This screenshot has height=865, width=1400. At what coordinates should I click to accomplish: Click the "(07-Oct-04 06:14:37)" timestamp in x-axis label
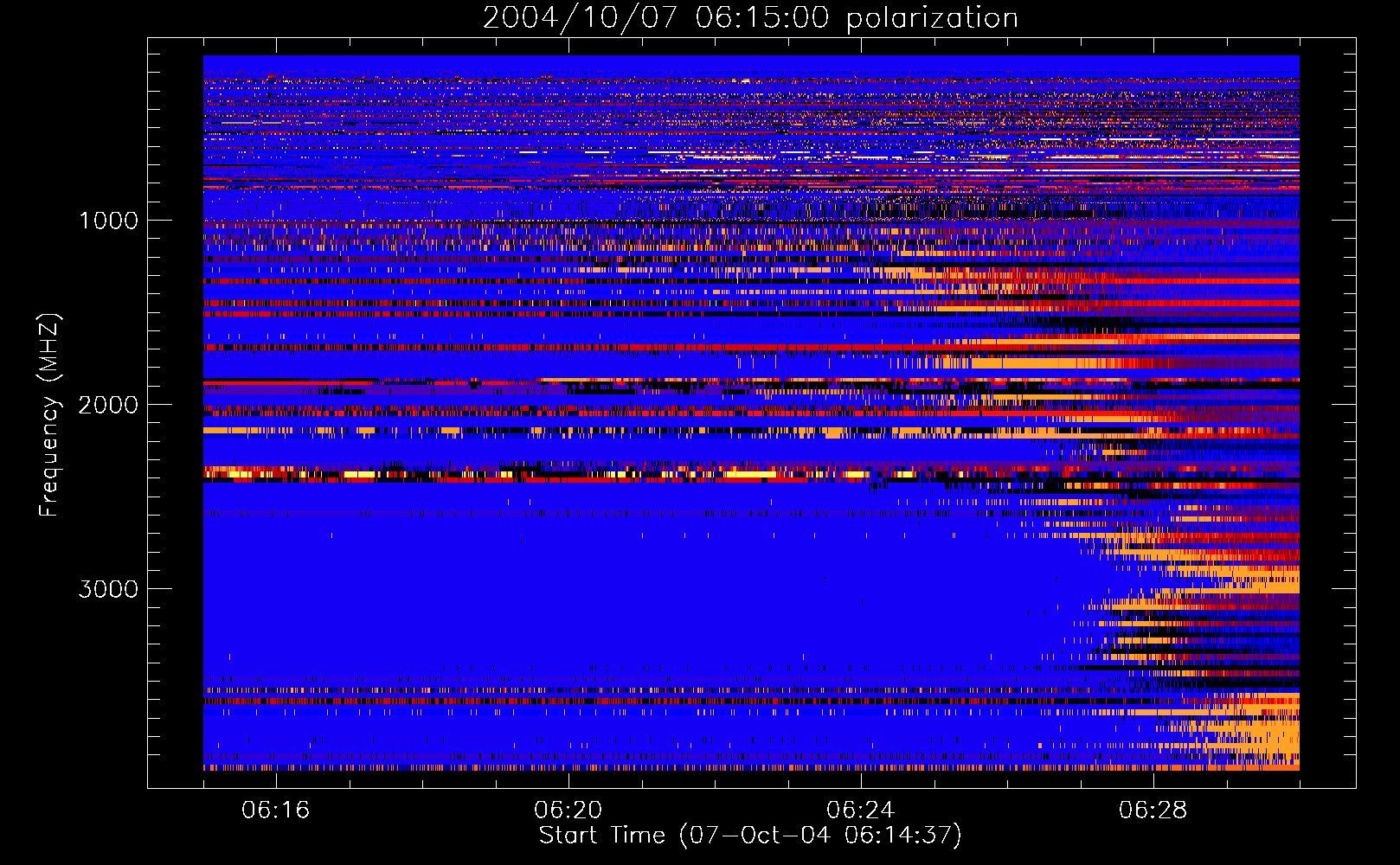pos(820,835)
